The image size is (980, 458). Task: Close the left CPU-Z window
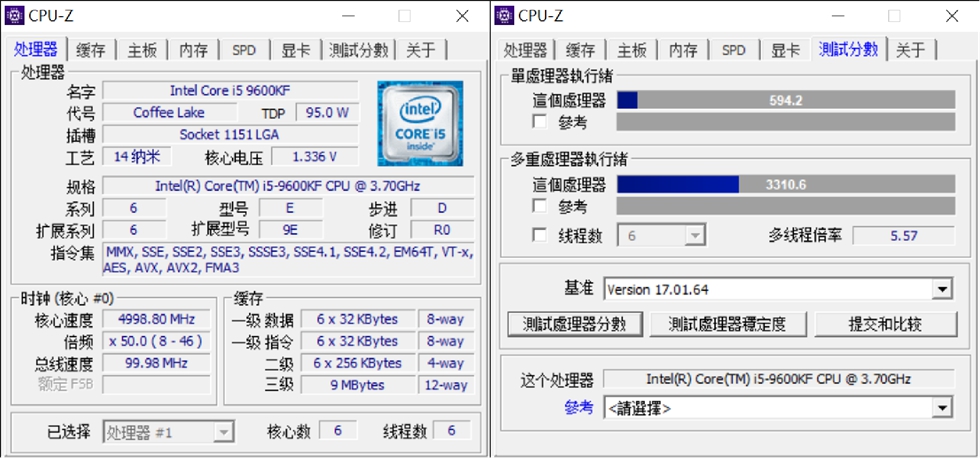pyautogui.click(x=462, y=16)
